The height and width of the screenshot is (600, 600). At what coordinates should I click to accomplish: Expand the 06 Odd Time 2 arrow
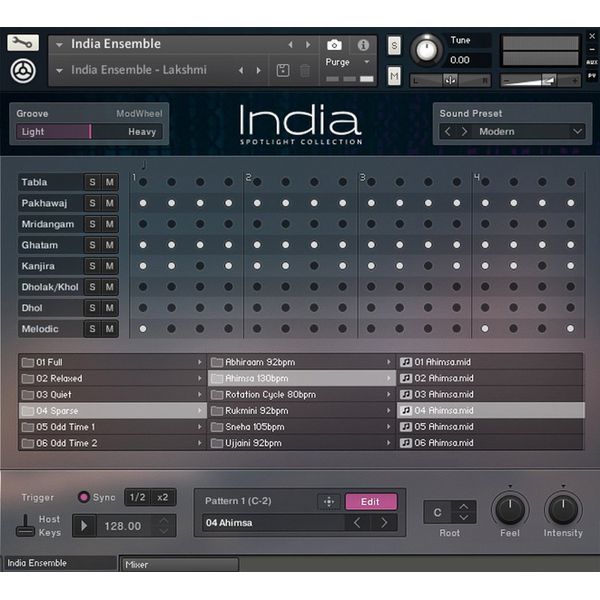pyautogui.click(x=199, y=443)
